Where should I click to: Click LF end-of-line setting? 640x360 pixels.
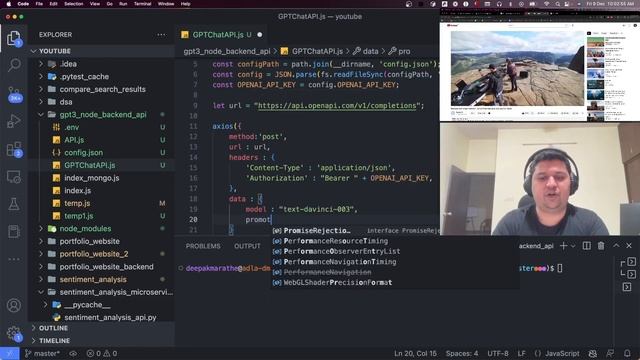[521, 353]
